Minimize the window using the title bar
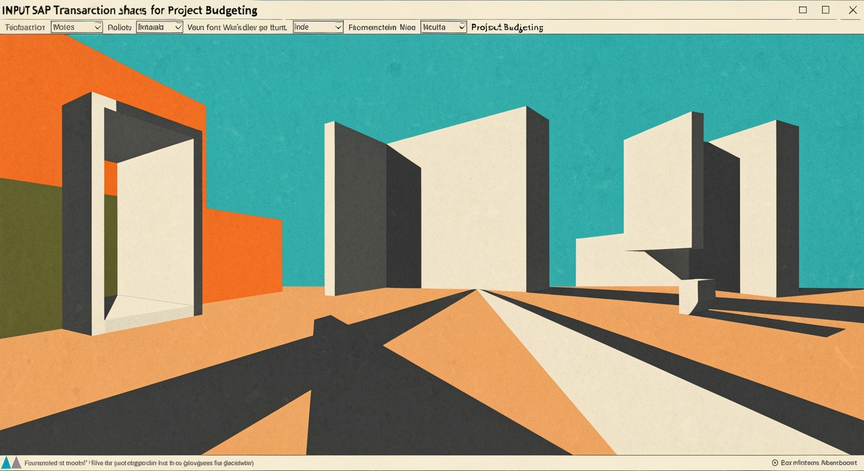Screen dimensions: 864x471 (x=803, y=10)
